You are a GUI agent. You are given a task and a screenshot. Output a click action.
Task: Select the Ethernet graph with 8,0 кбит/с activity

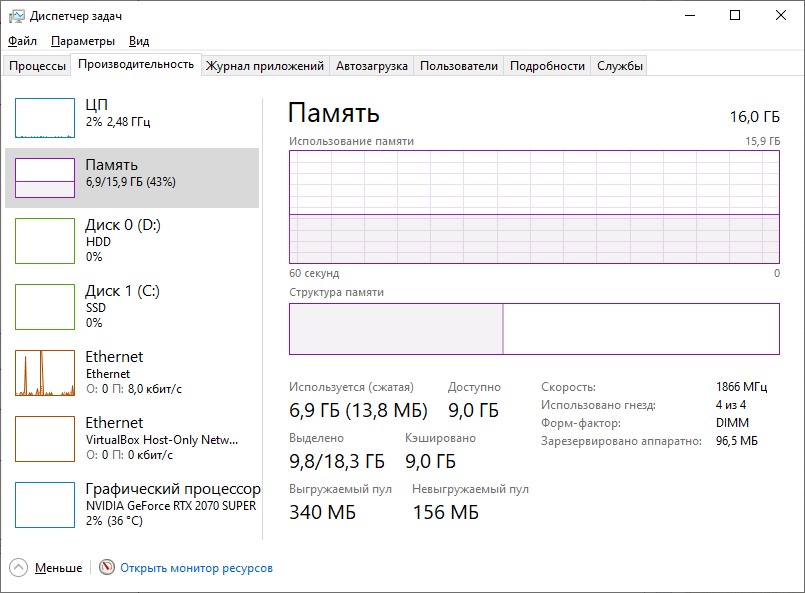click(x=45, y=373)
